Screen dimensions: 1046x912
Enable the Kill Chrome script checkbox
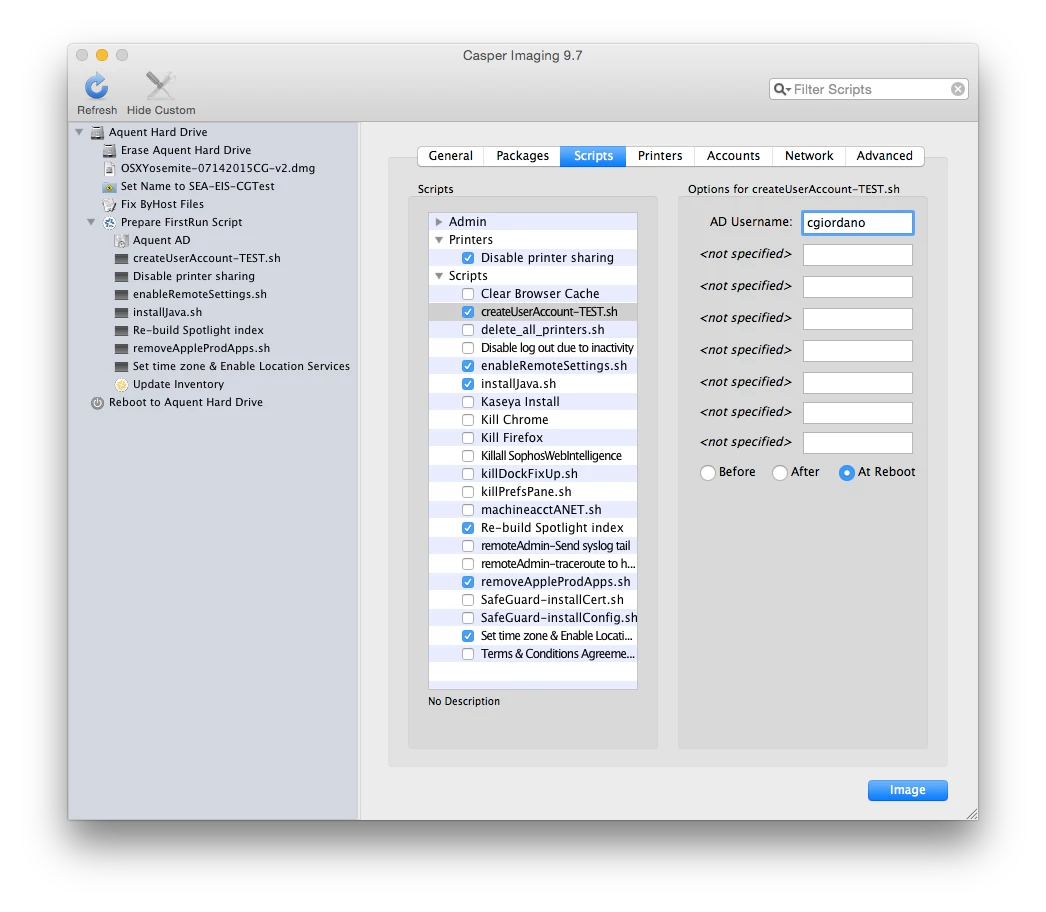coord(468,420)
